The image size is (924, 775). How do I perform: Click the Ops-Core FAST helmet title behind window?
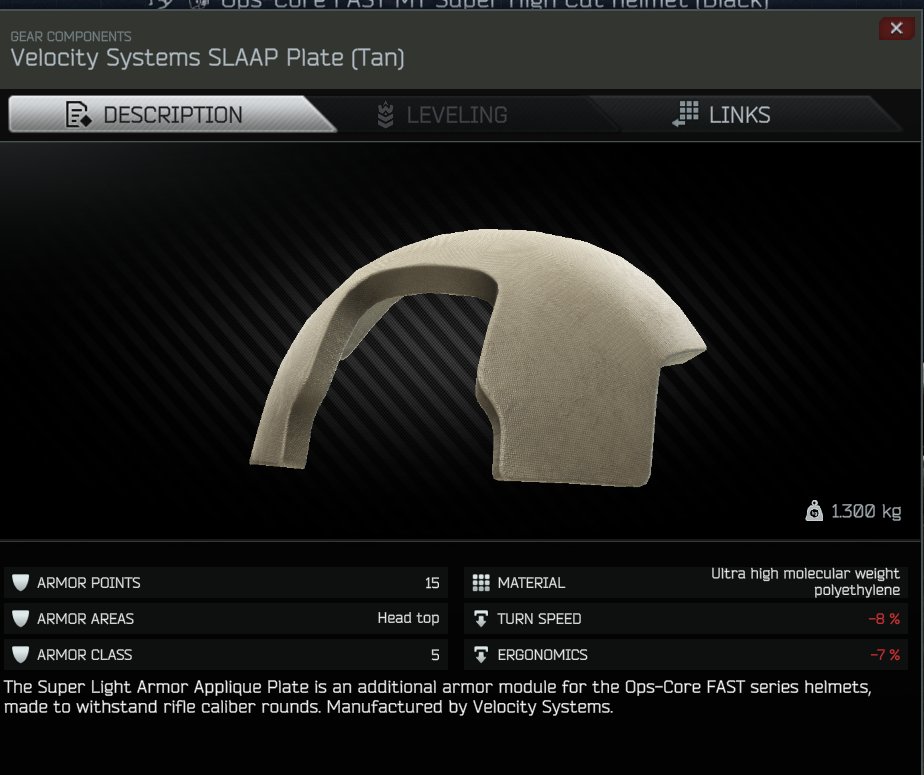[x=494, y=4]
